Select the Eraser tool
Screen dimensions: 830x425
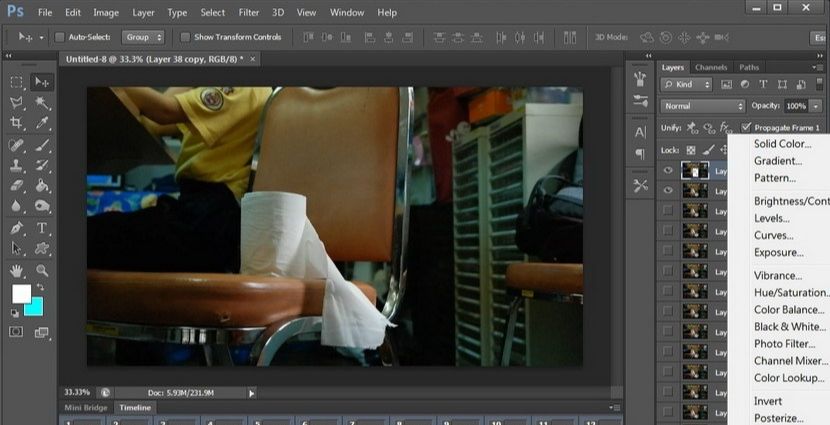point(16,185)
